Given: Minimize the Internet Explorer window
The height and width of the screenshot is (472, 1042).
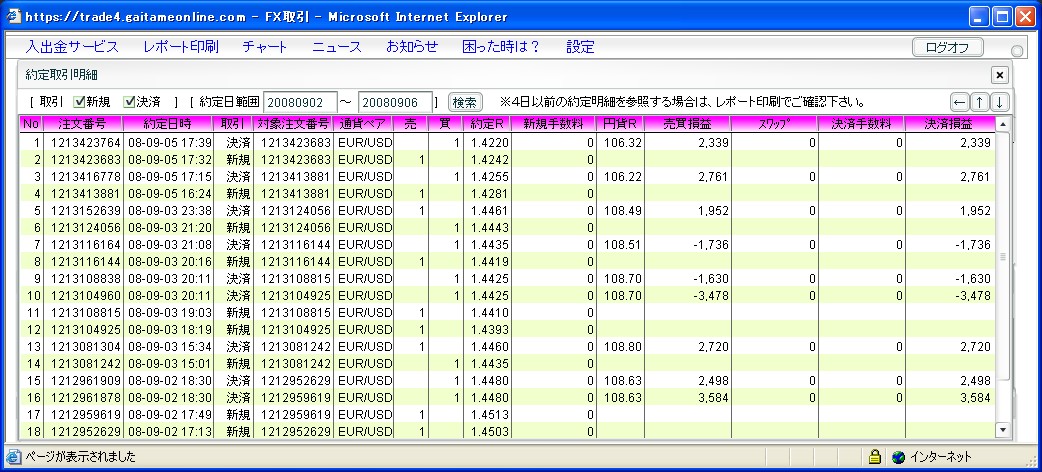Looking at the screenshot, I should point(979,17).
